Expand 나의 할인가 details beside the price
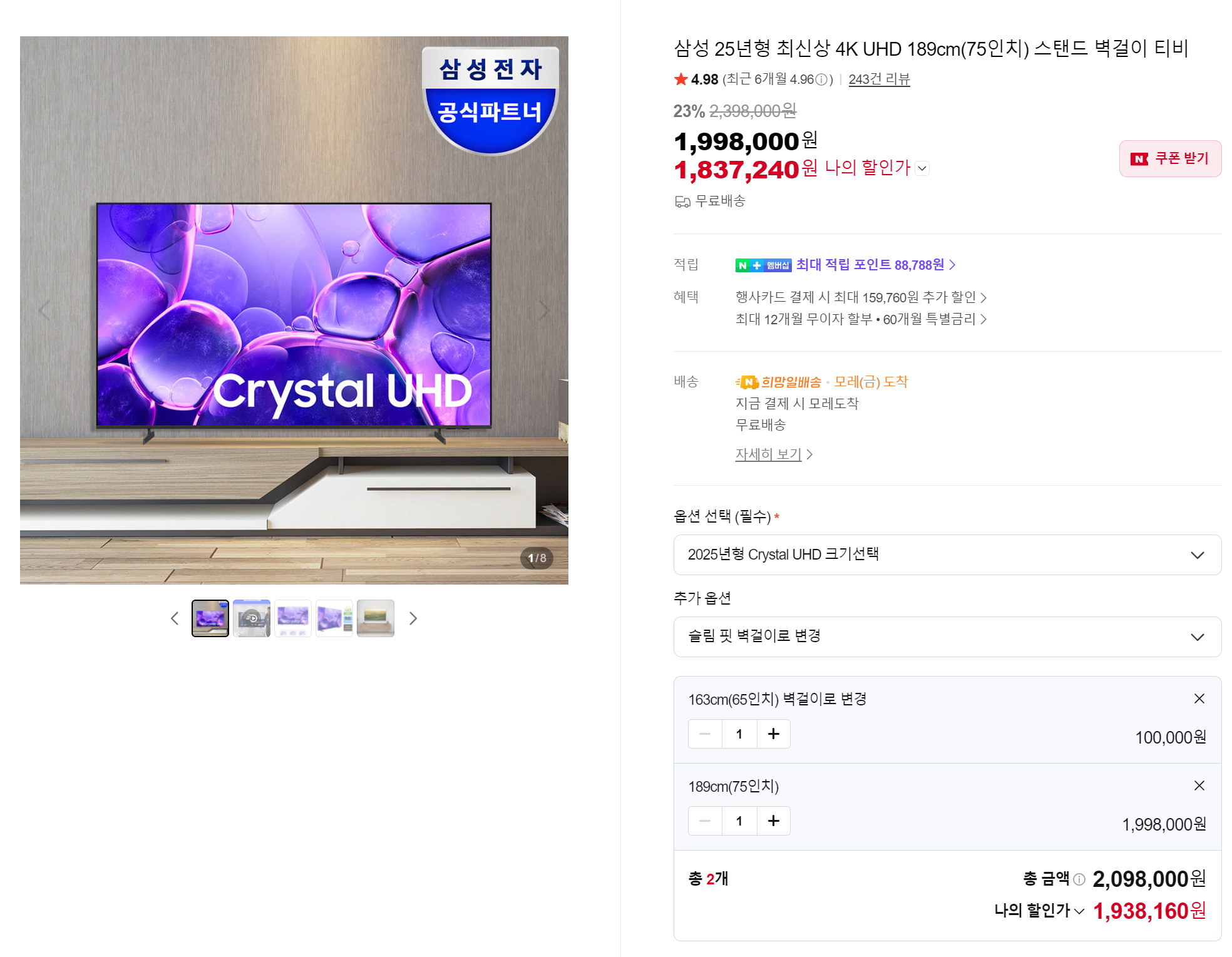 (x=922, y=168)
